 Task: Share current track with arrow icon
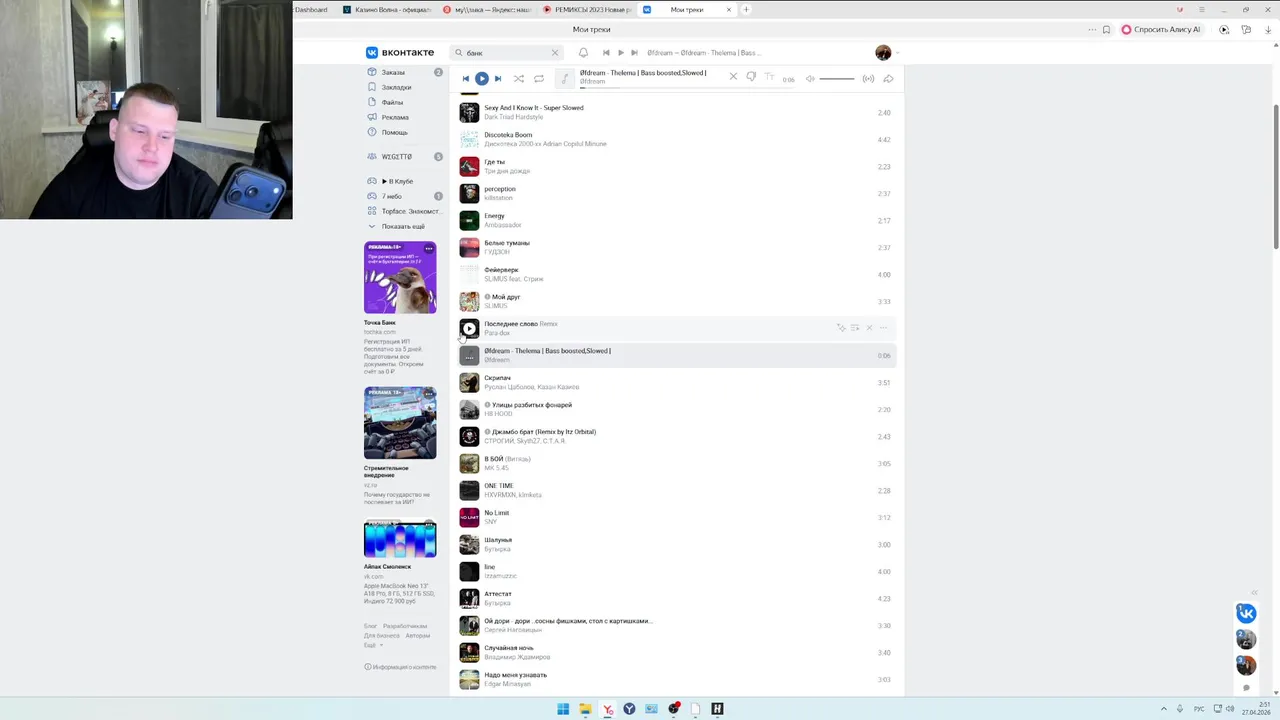tap(888, 78)
